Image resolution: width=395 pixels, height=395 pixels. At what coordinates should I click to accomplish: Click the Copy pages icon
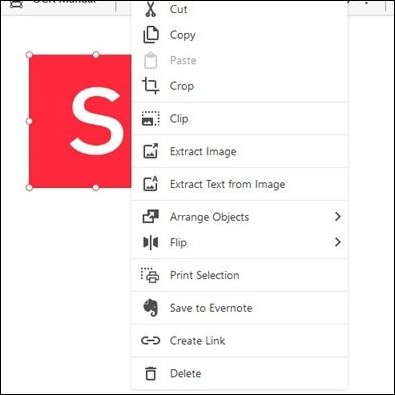151,35
